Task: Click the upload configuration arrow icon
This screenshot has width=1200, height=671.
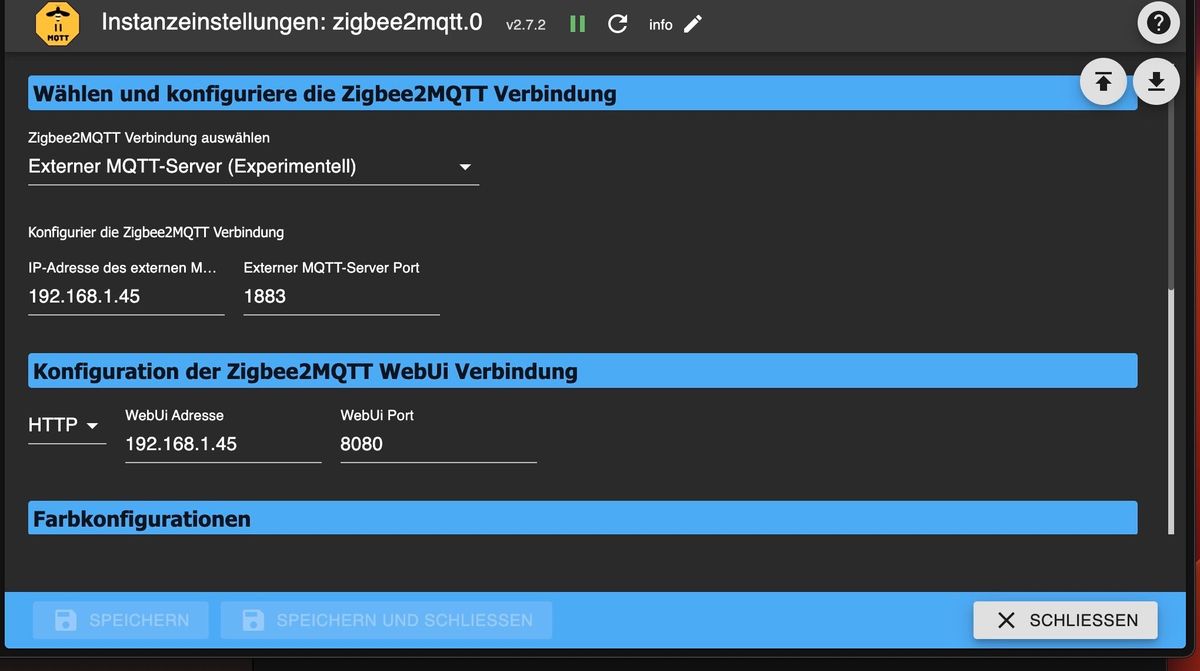Action: pyautogui.click(x=1103, y=82)
